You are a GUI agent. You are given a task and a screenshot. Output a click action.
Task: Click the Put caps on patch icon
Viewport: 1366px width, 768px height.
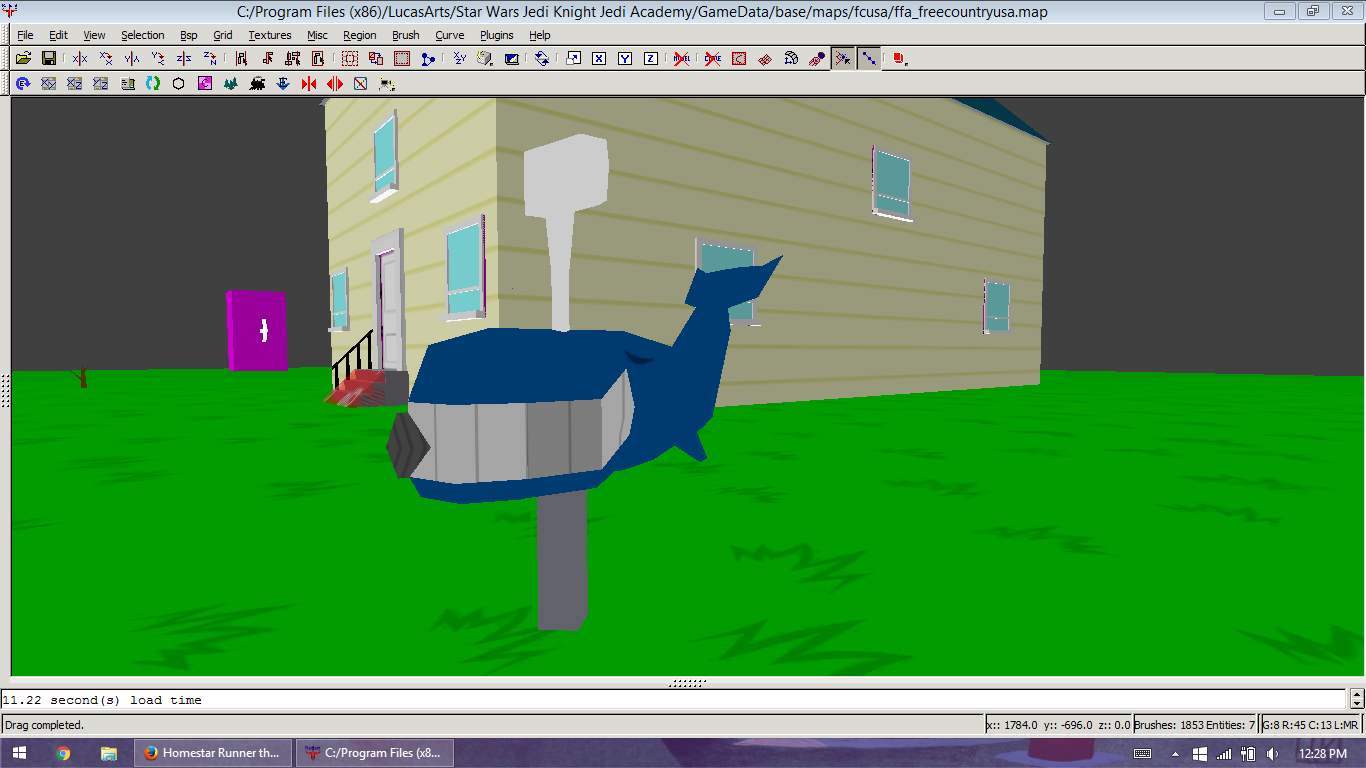pyautogui.click(x=817, y=58)
